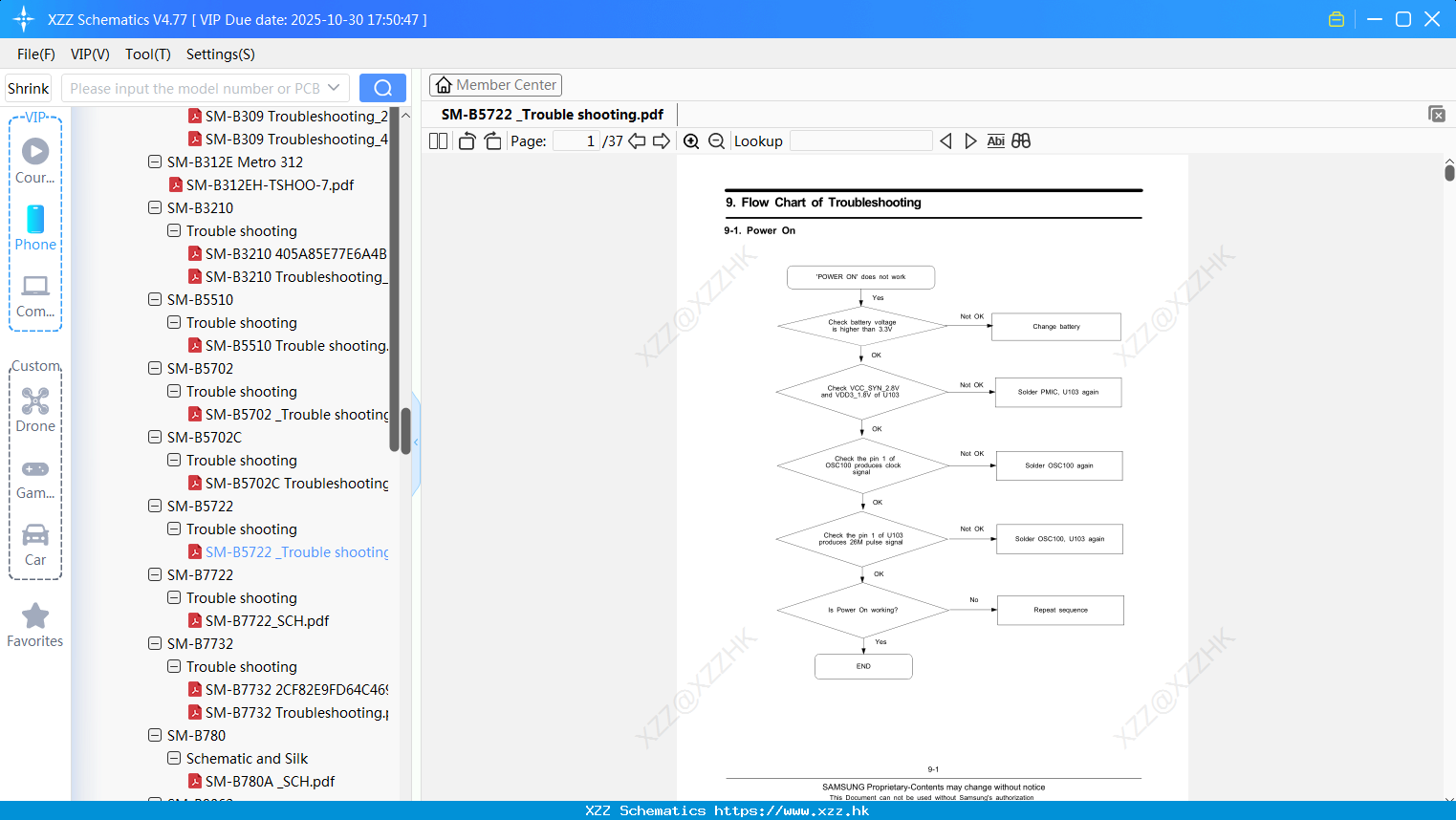1456x820 pixels.
Task: Collapse the SM-B780 node
Action: pos(155,735)
